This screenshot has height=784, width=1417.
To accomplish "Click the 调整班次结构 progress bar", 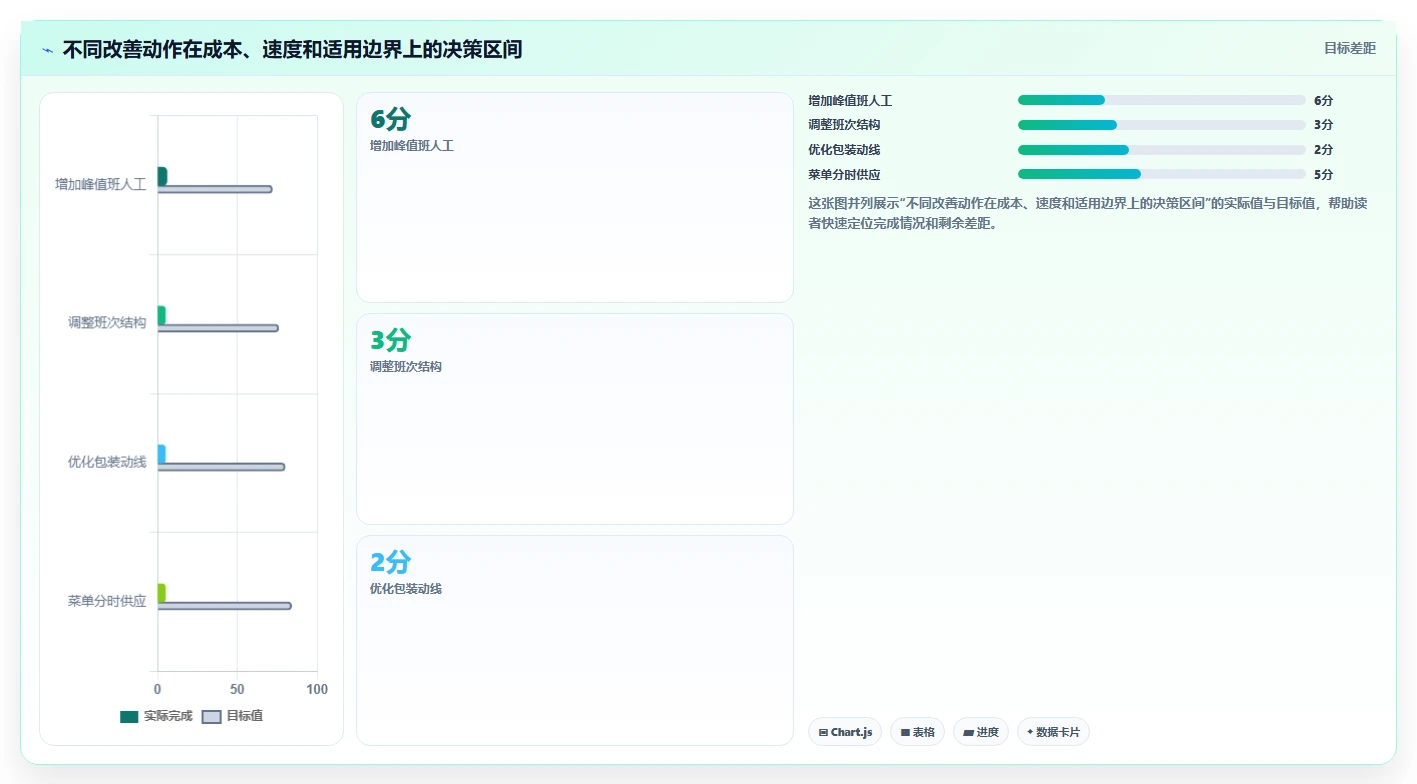I will tap(1162, 125).
